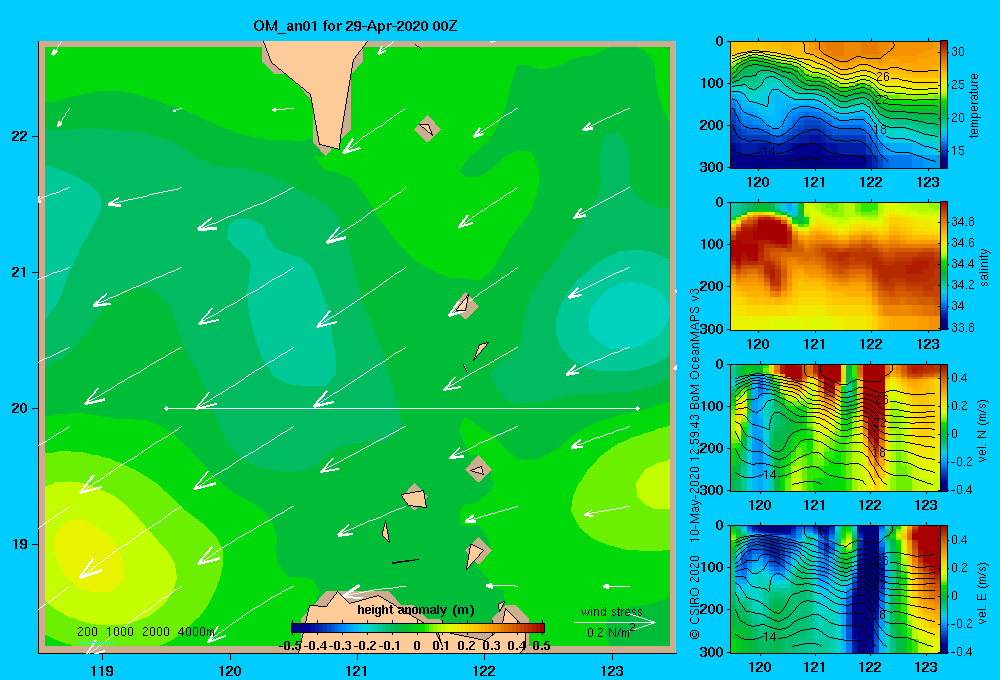The image size is (1000, 680).
Task: Click the vertical temperature axis label
Action: [x=974, y=106]
